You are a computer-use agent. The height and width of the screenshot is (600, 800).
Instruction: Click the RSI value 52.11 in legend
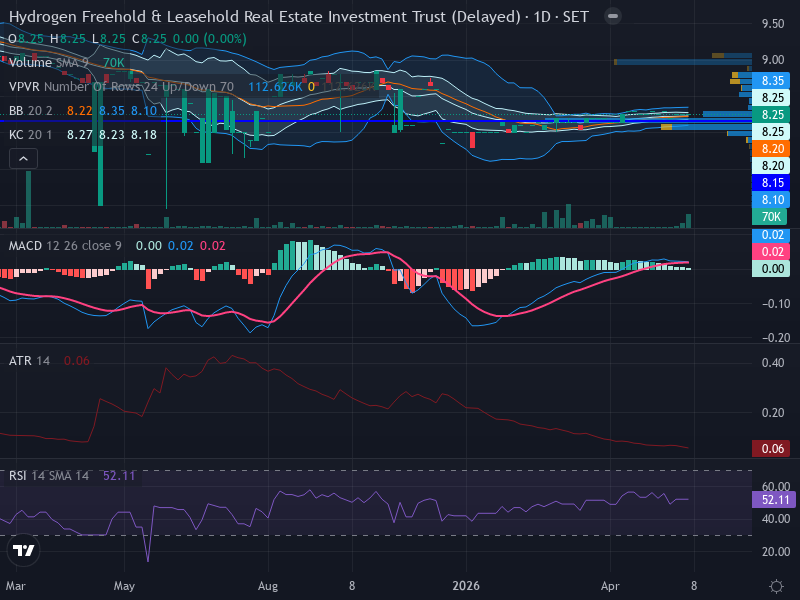tap(119, 476)
